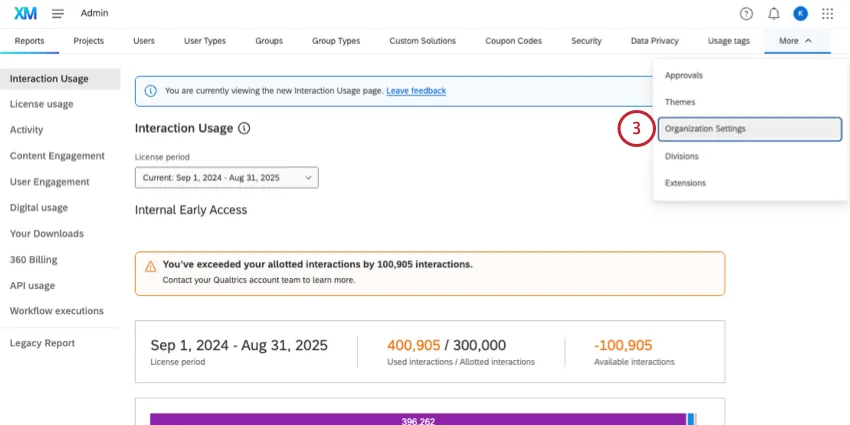The width and height of the screenshot is (850, 425).
Task: Select Organization Settings from the menu
Action: tap(749, 129)
